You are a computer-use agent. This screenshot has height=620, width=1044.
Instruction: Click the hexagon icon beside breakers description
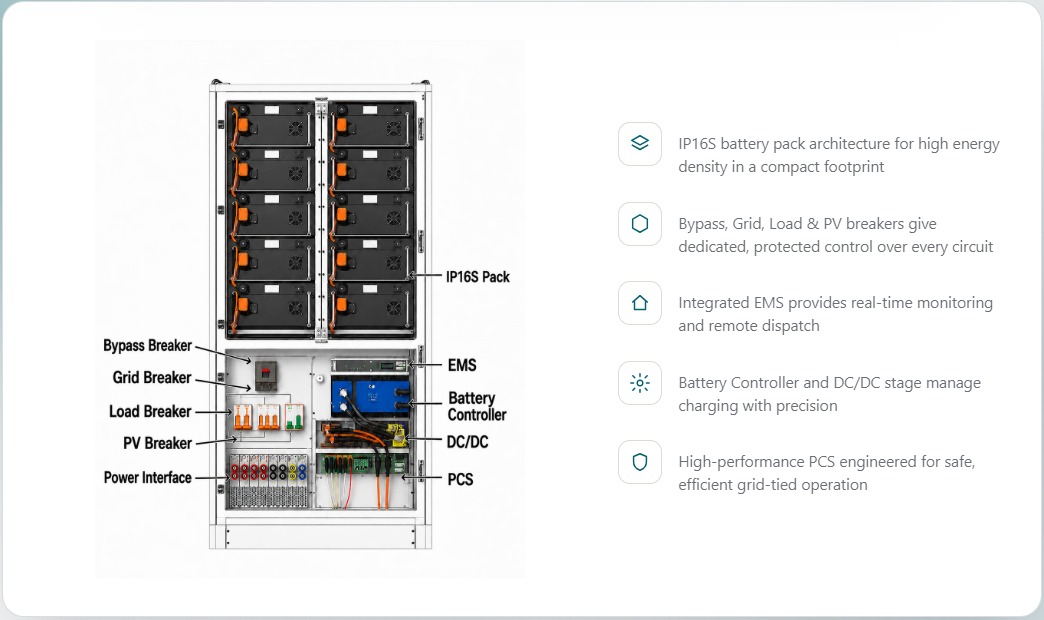640,224
